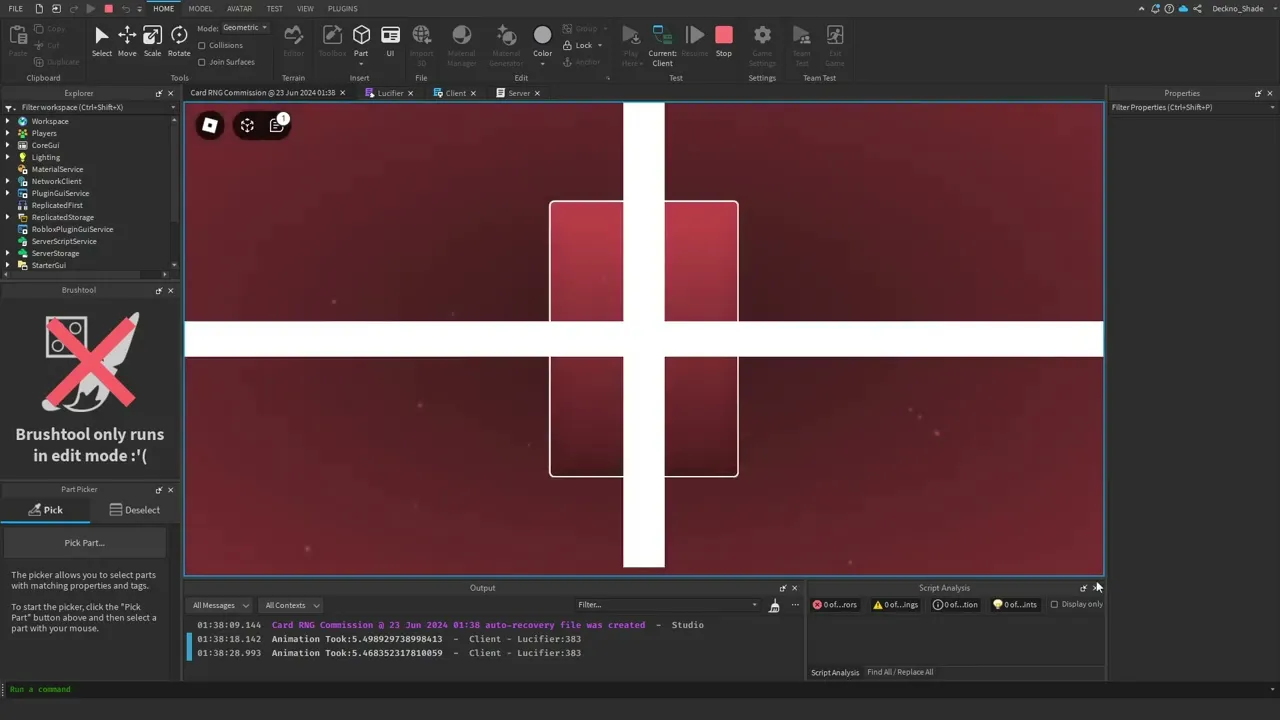Switch to the MODEL ribbon tab
The height and width of the screenshot is (720, 1280).
click(x=200, y=9)
